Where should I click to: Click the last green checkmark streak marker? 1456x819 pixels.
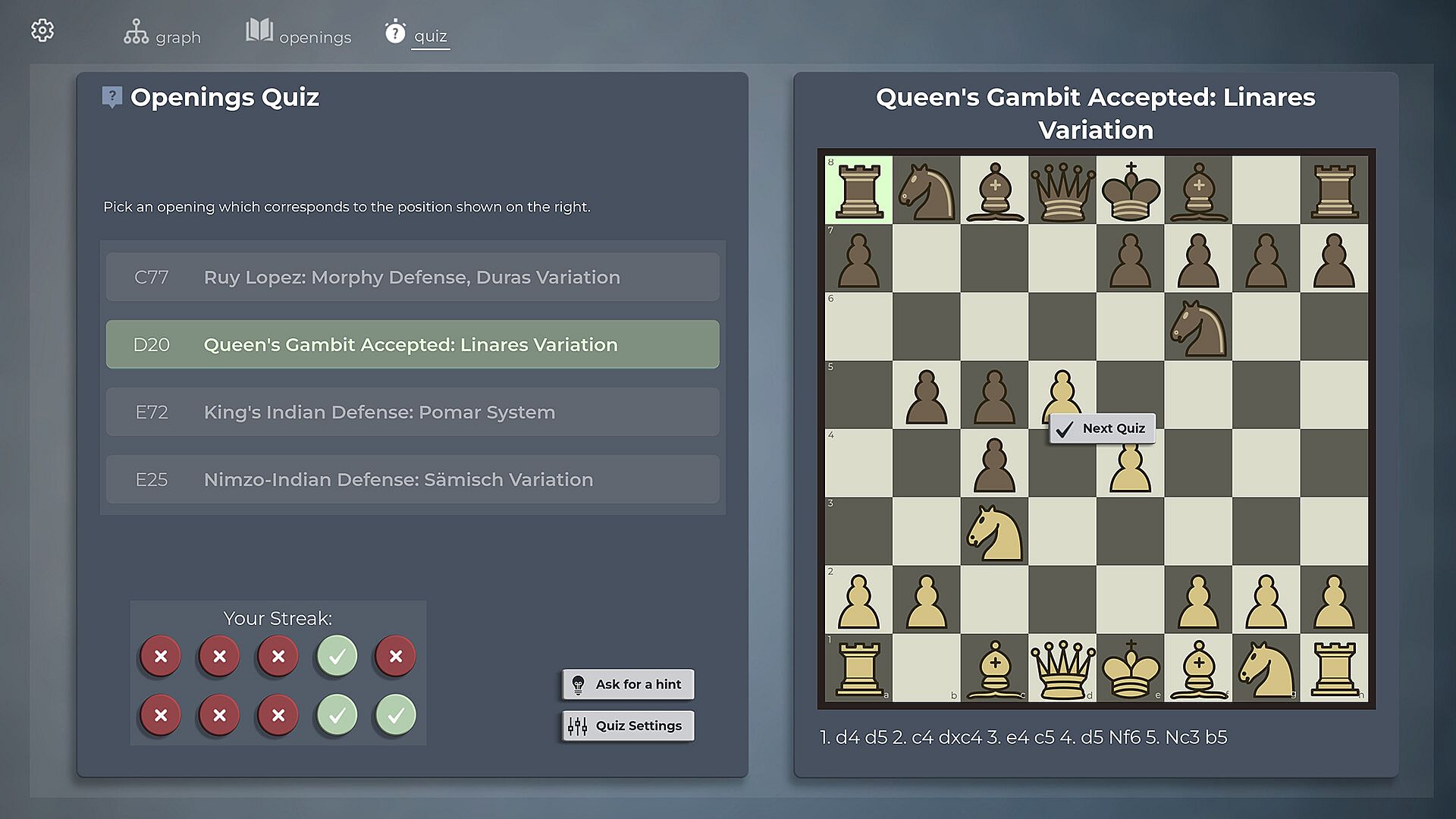[x=396, y=715]
